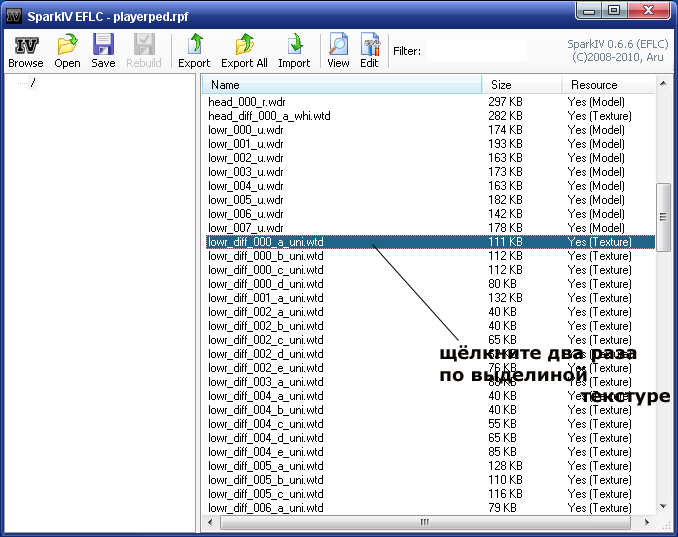Click the vertical scrollbar up arrow
Viewport: 678px width, 537px height.
click(x=663, y=85)
